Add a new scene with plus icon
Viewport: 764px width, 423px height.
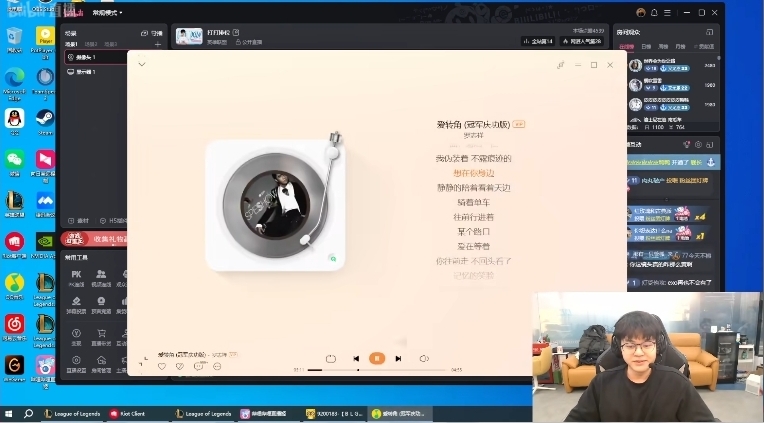[x=157, y=45]
